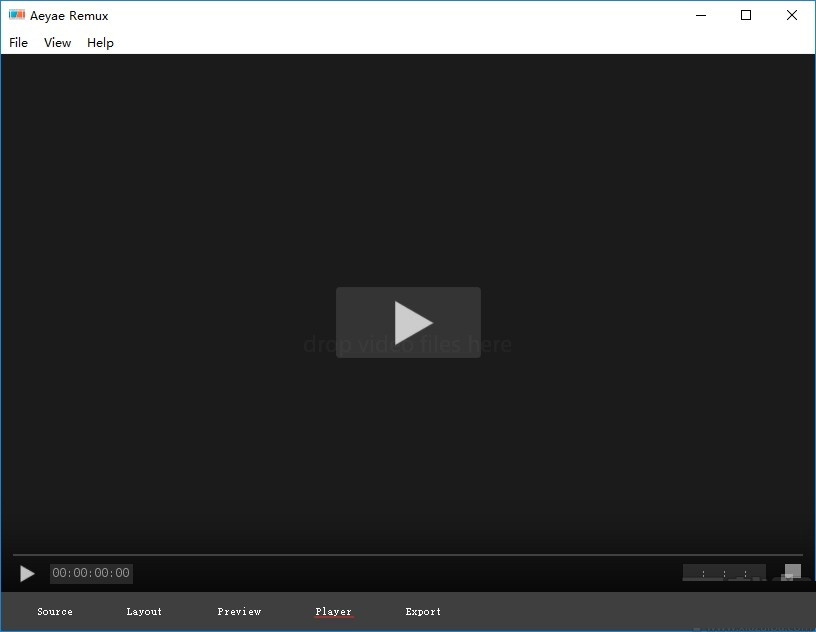Screen dimensions: 816x632
Task: Open the Export tab
Action: point(423,611)
